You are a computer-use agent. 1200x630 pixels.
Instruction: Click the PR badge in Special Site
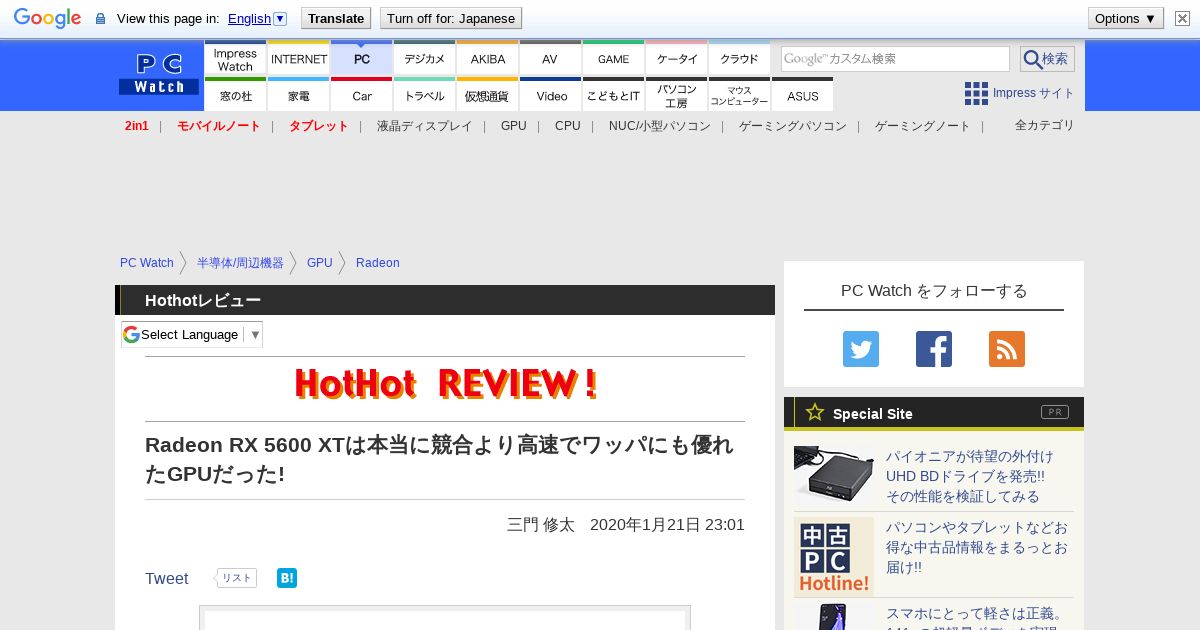1054,412
